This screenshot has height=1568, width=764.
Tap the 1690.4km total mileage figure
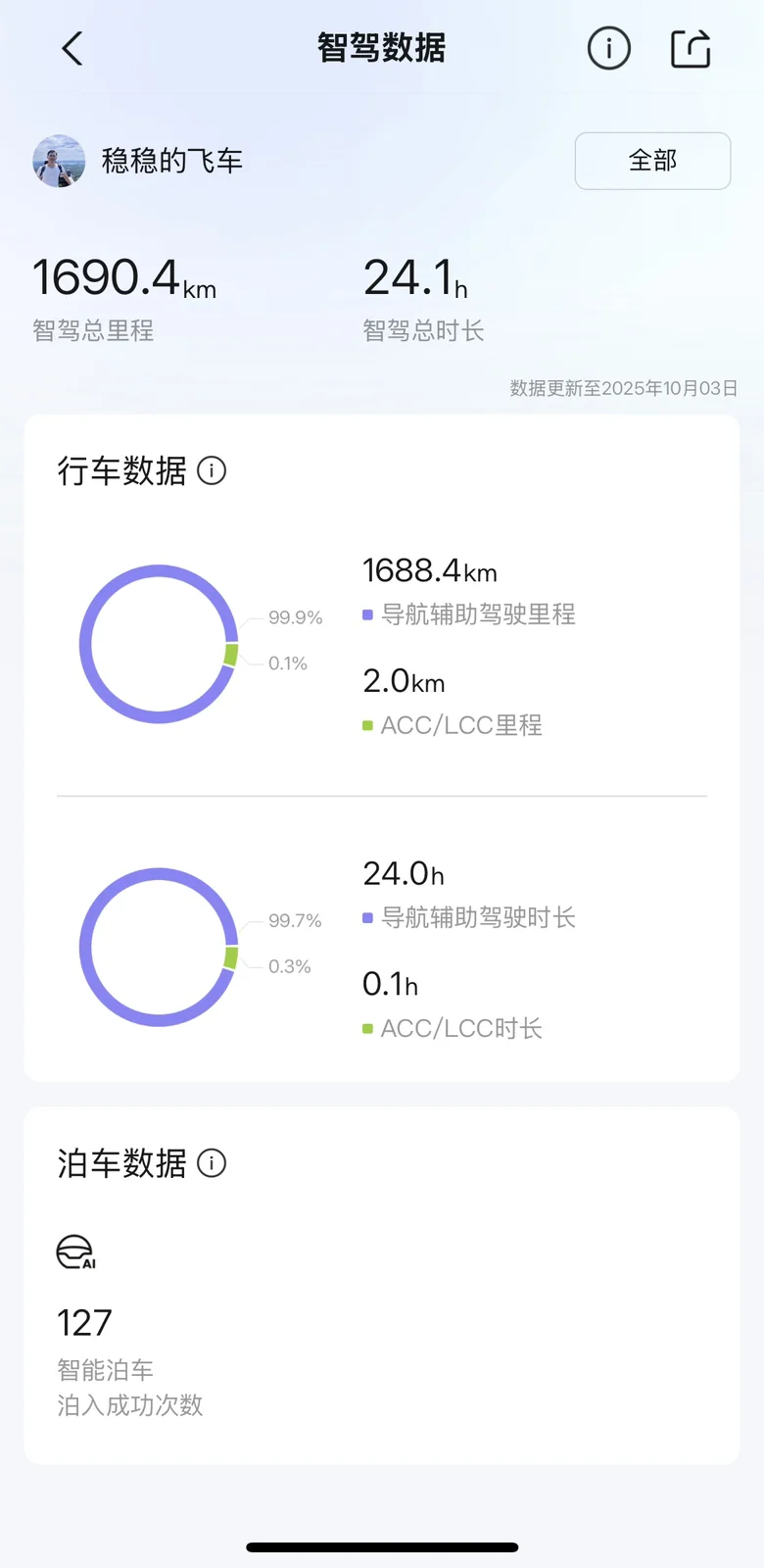point(124,278)
